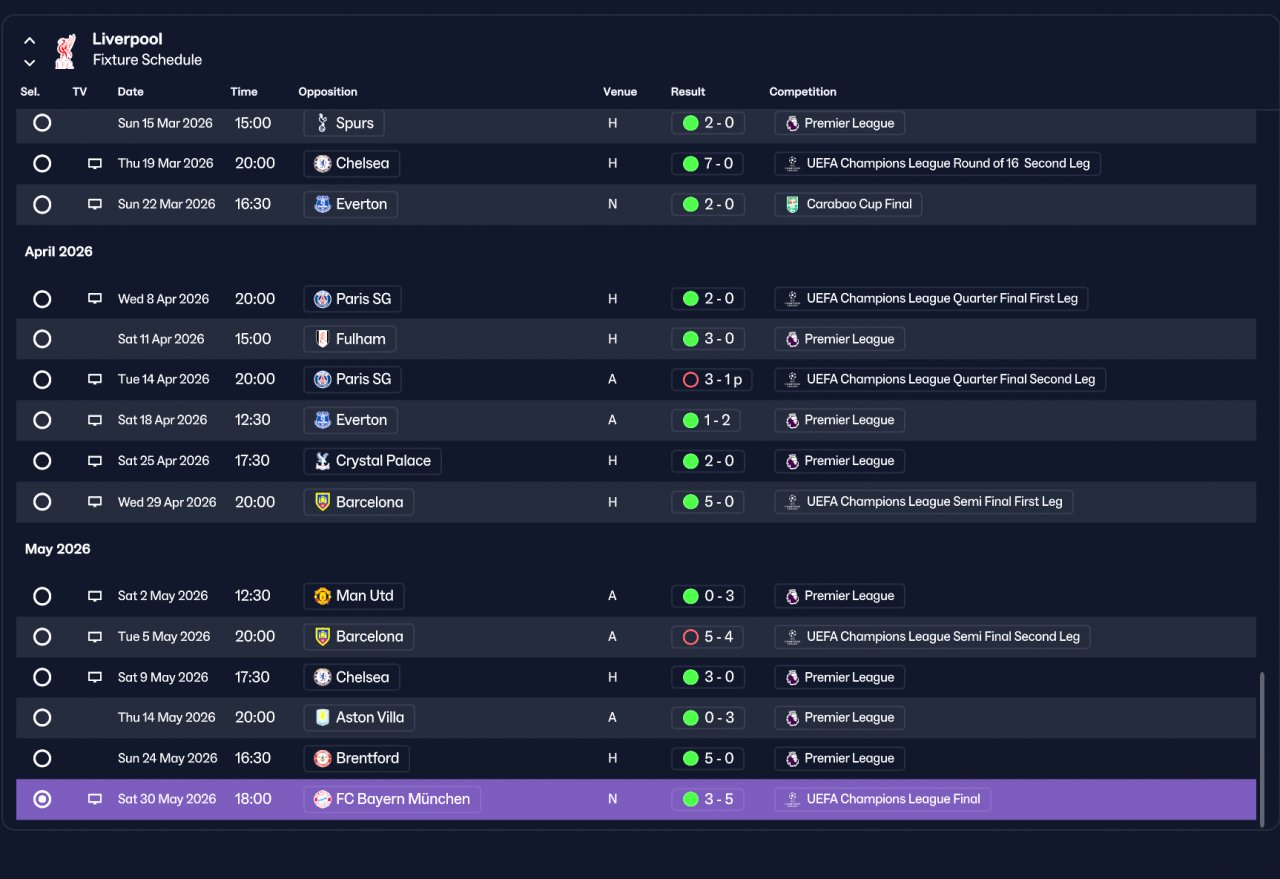Open Champions League Semi Final First Leg

[x=924, y=502]
